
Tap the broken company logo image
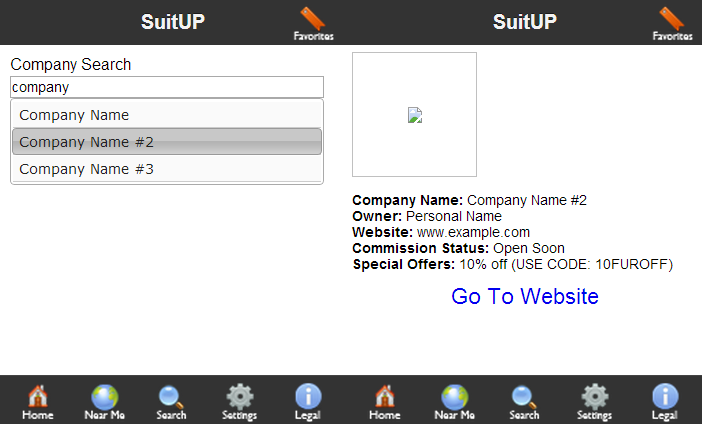(x=415, y=115)
